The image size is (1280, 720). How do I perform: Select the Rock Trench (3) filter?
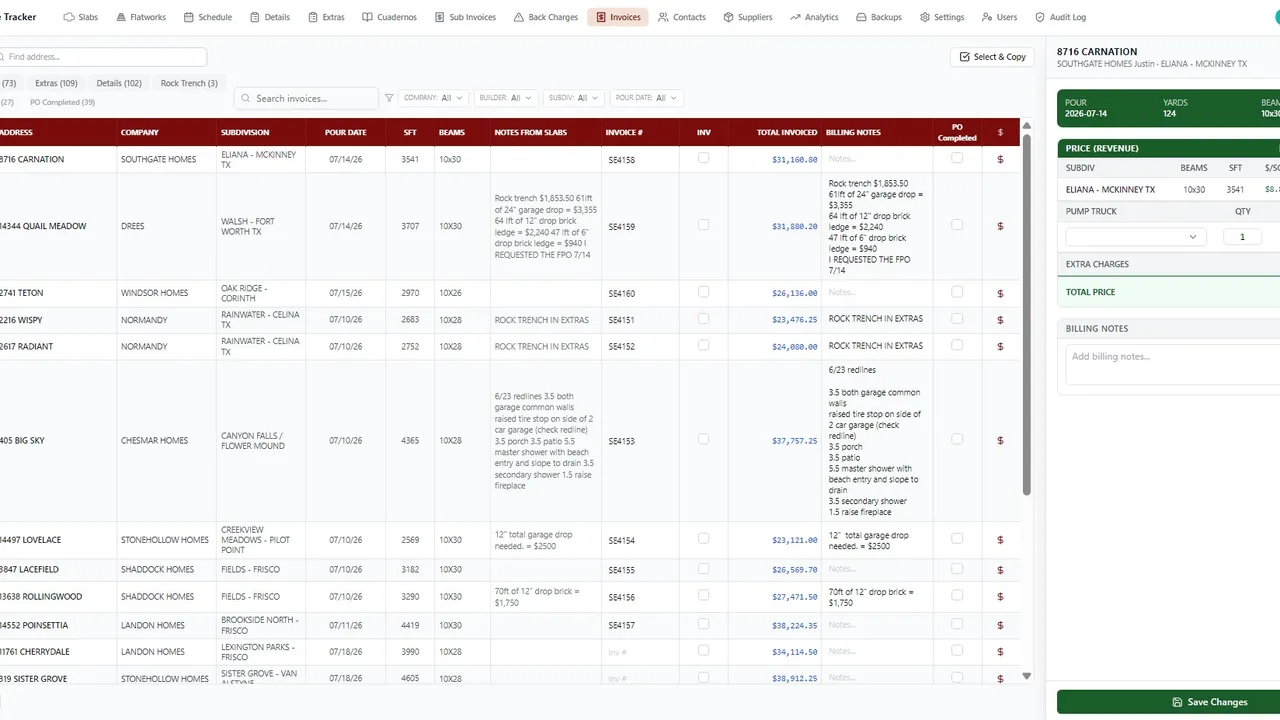[x=189, y=83]
